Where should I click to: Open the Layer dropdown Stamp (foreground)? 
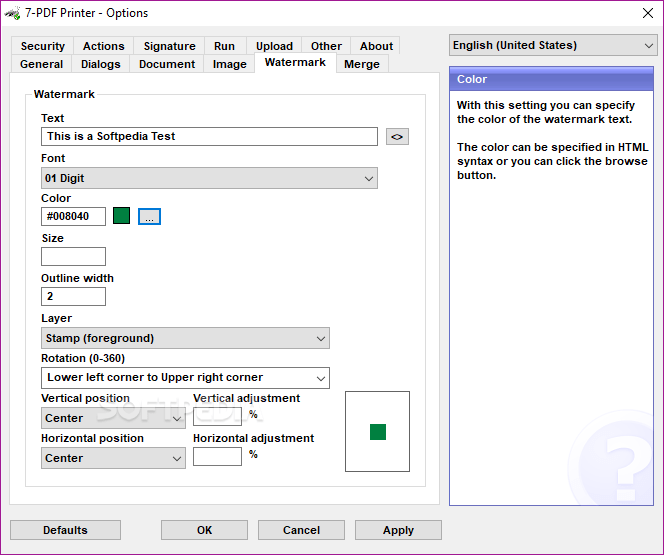pos(185,338)
